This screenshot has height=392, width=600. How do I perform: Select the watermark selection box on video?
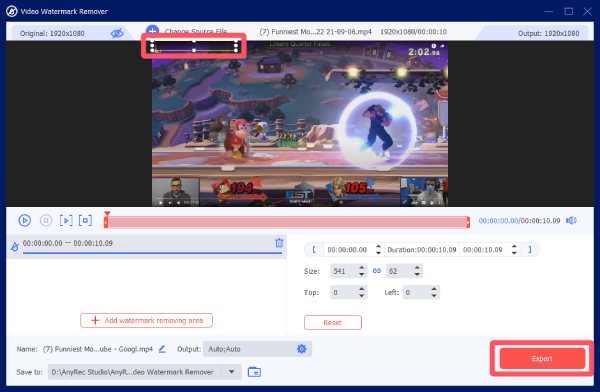(x=194, y=45)
